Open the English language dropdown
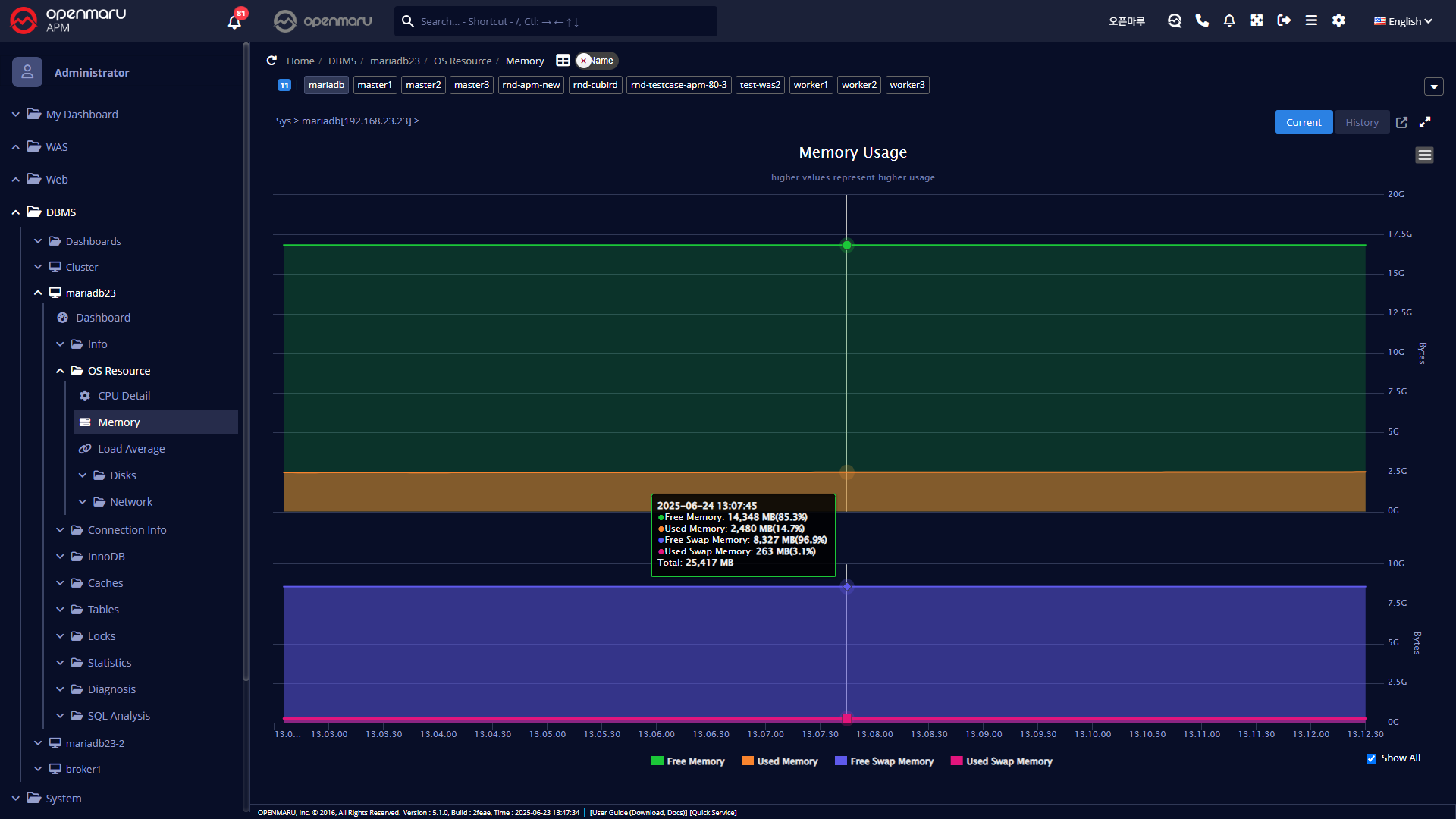Viewport: 1456px width, 819px height. click(x=1403, y=21)
